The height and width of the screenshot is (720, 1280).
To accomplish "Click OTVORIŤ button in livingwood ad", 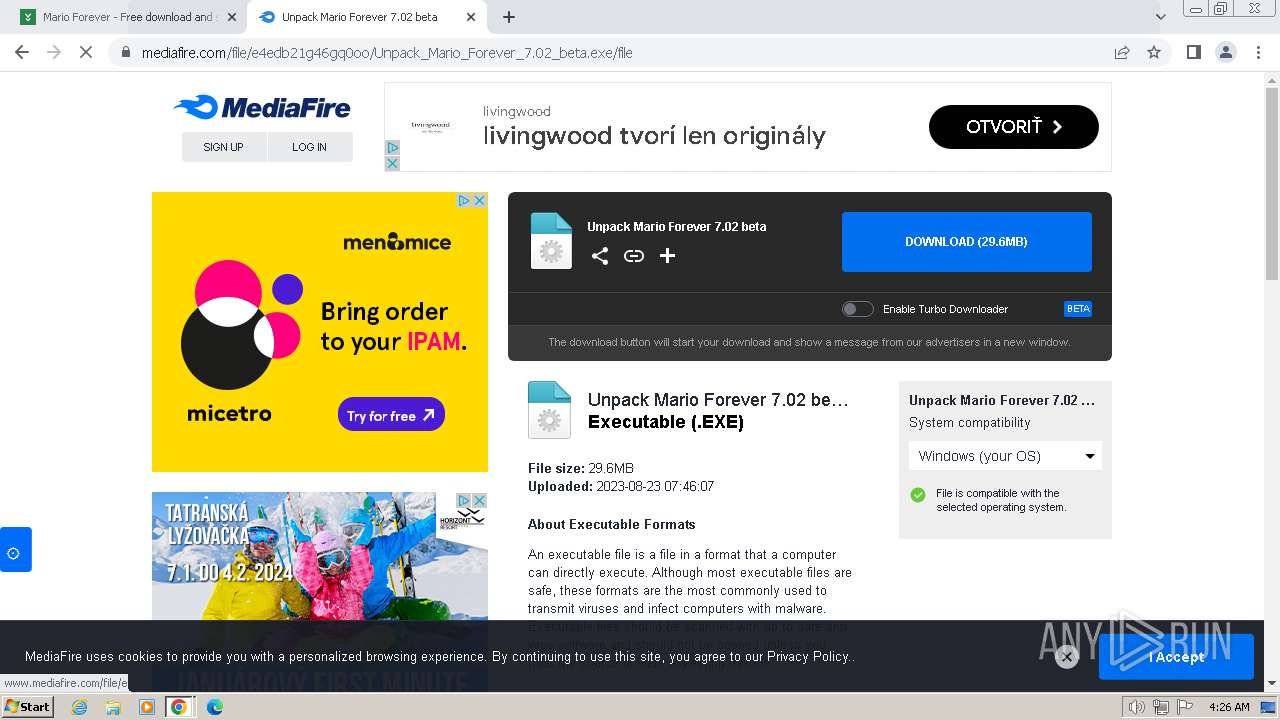I will [x=1014, y=127].
